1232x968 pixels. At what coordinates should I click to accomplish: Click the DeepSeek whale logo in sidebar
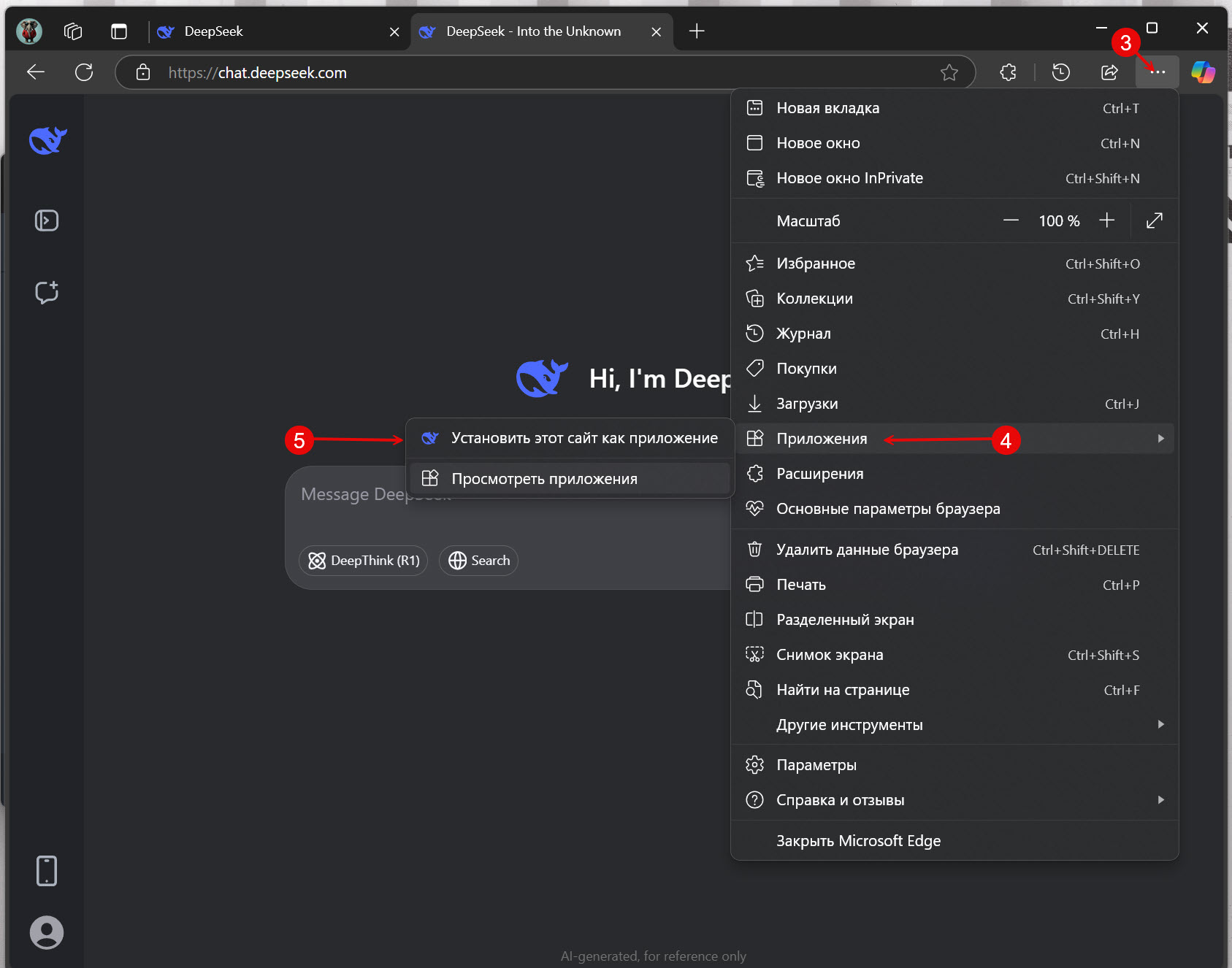tap(47, 140)
